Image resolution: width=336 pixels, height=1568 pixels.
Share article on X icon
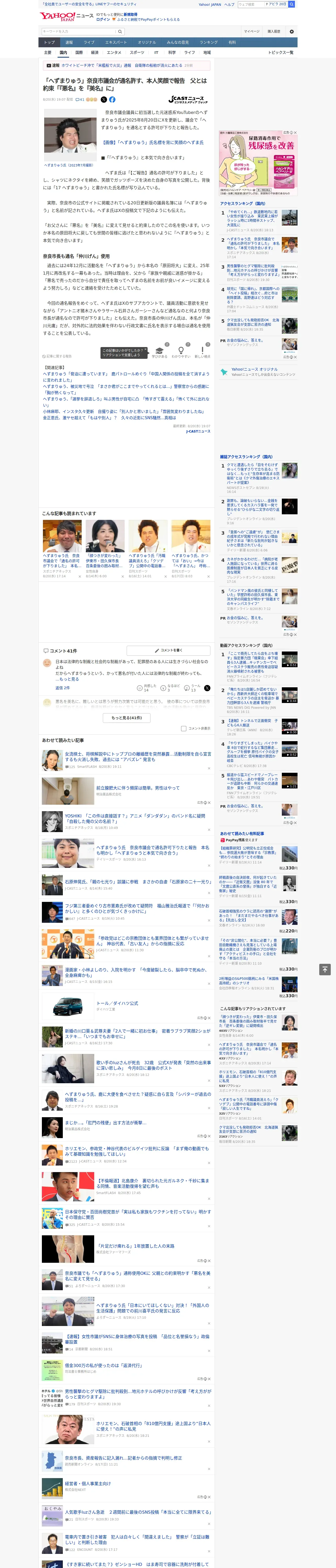pos(104,99)
